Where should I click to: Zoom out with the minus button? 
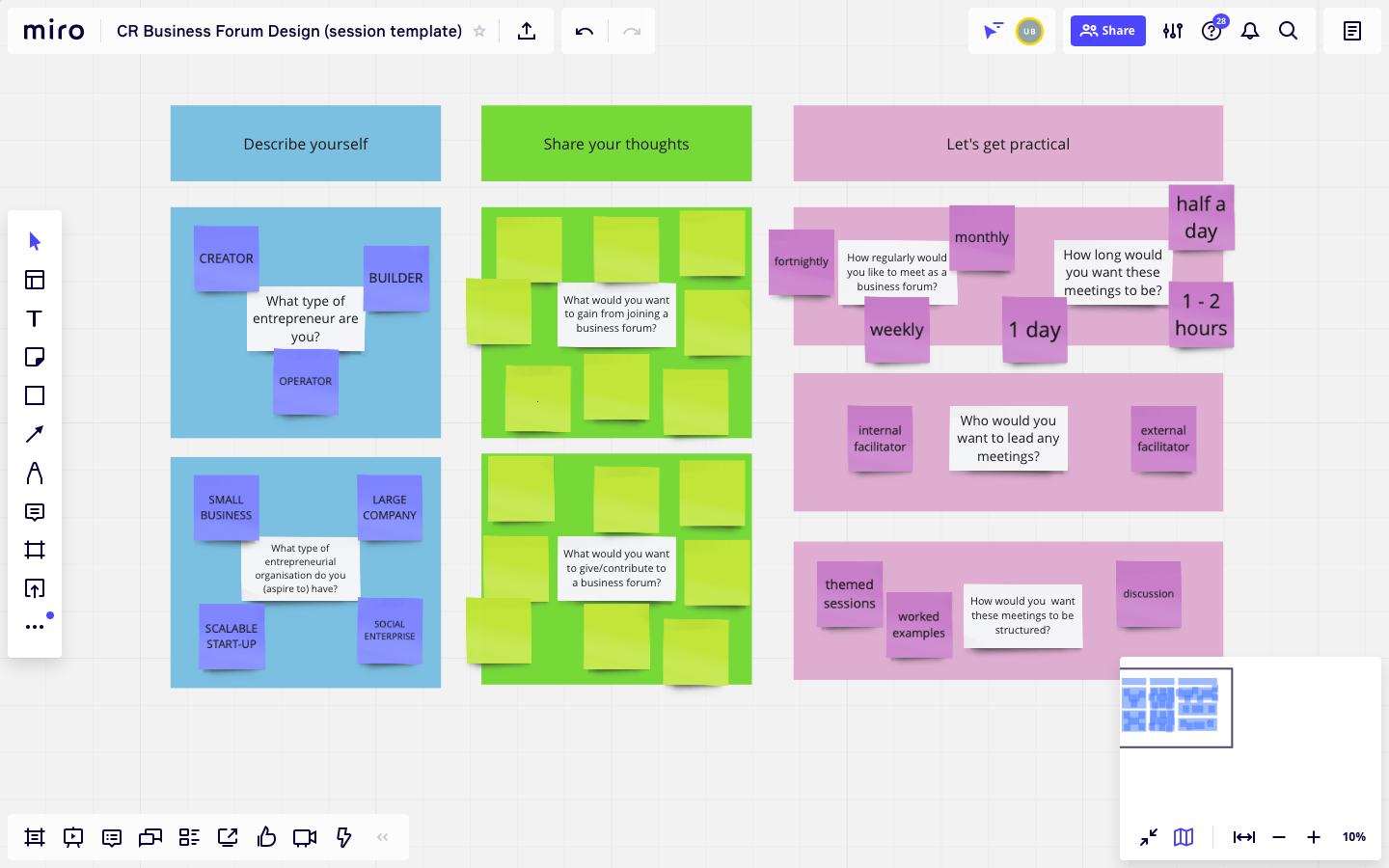[x=1279, y=837]
